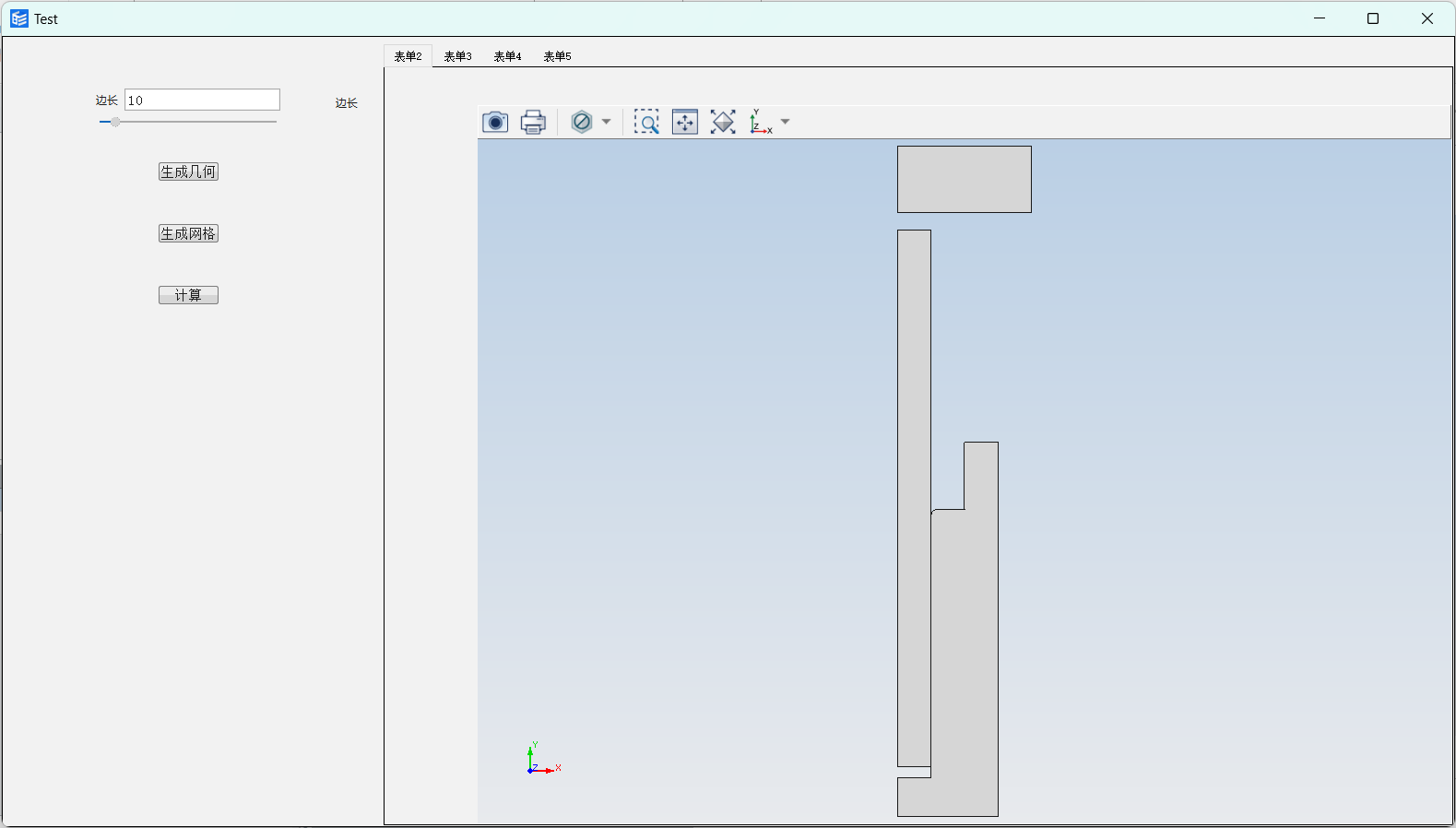The width and height of the screenshot is (1456, 828).
Task: Close the Test window
Action: (x=1427, y=18)
